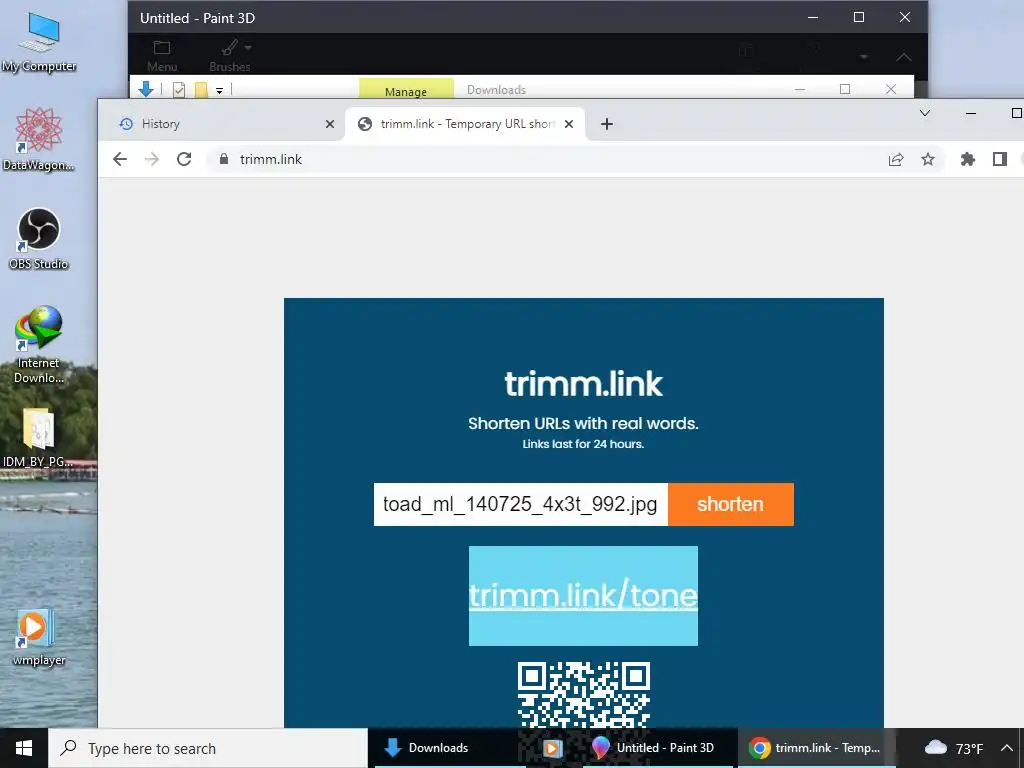
Task: Bookmark this tab with star icon
Action: click(928, 159)
